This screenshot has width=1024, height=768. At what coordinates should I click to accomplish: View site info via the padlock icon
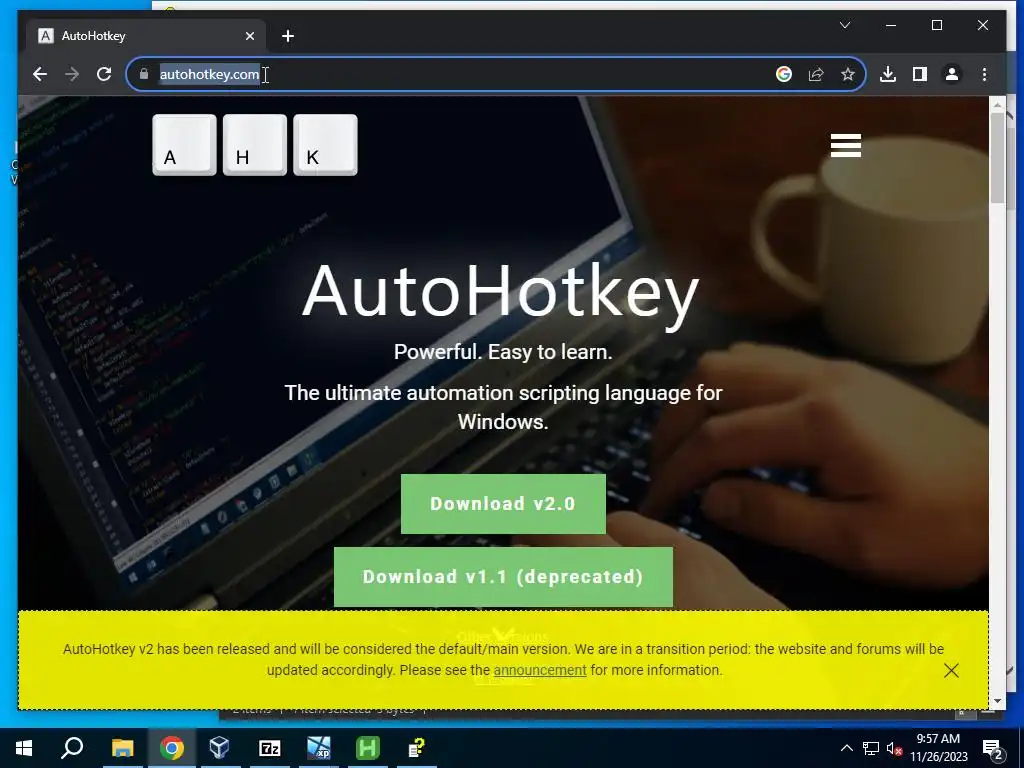point(144,74)
